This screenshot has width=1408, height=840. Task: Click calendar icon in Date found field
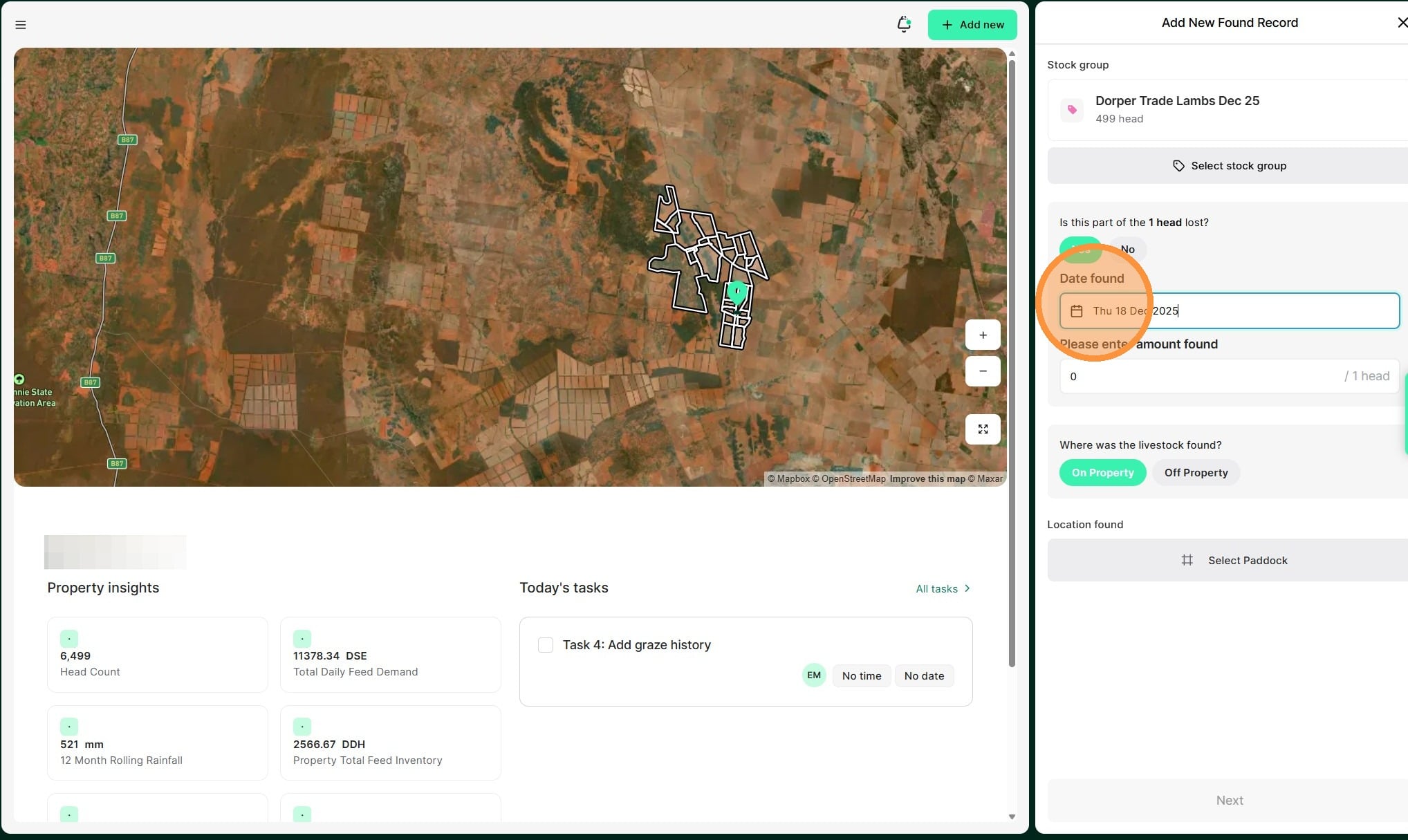pyautogui.click(x=1077, y=311)
